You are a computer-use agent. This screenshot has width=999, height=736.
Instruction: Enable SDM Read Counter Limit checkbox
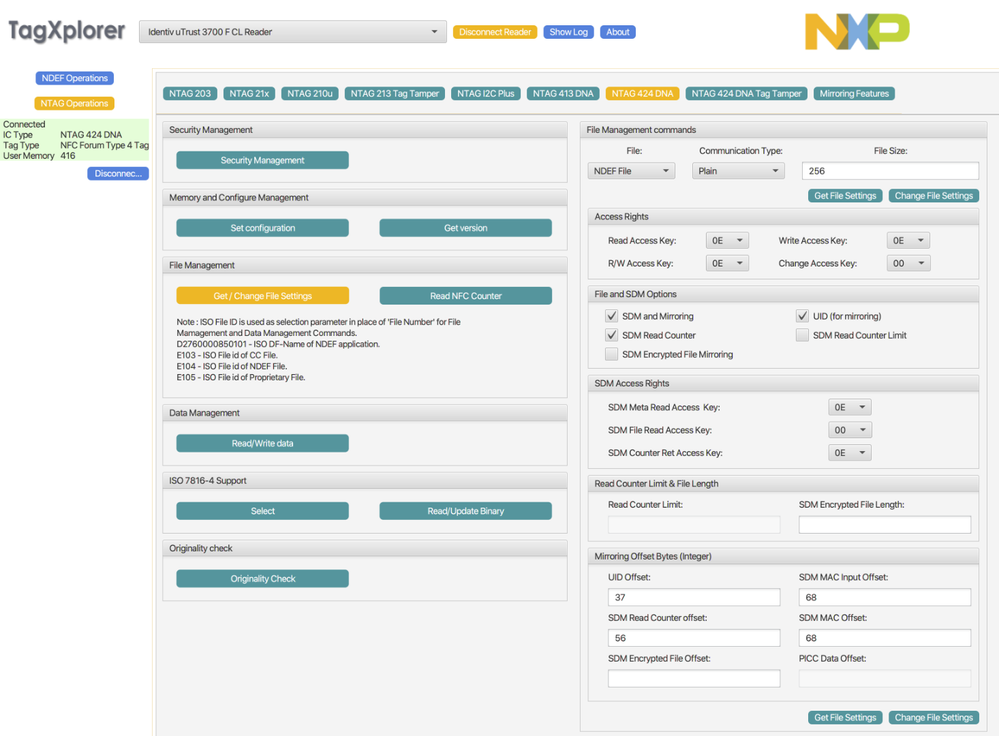coord(802,335)
